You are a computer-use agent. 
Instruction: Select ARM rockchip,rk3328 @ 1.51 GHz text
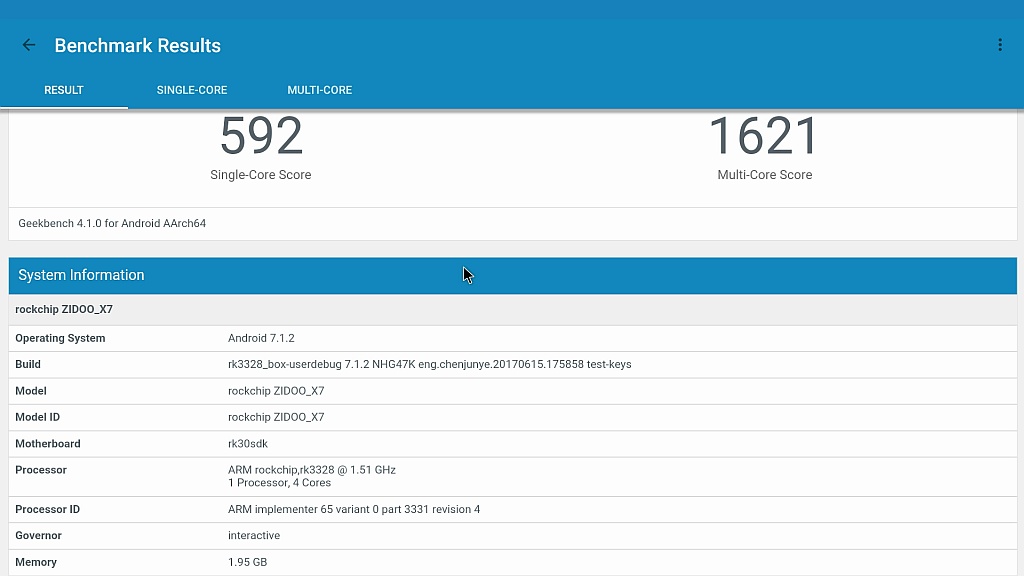point(312,470)
